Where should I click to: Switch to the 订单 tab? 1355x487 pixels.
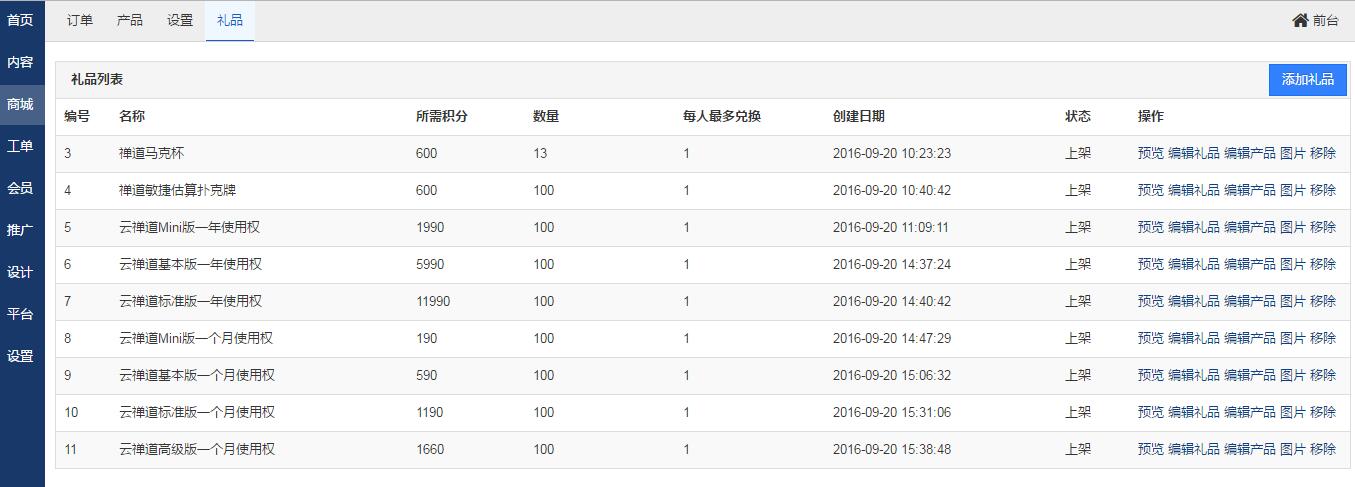(80, 20)
